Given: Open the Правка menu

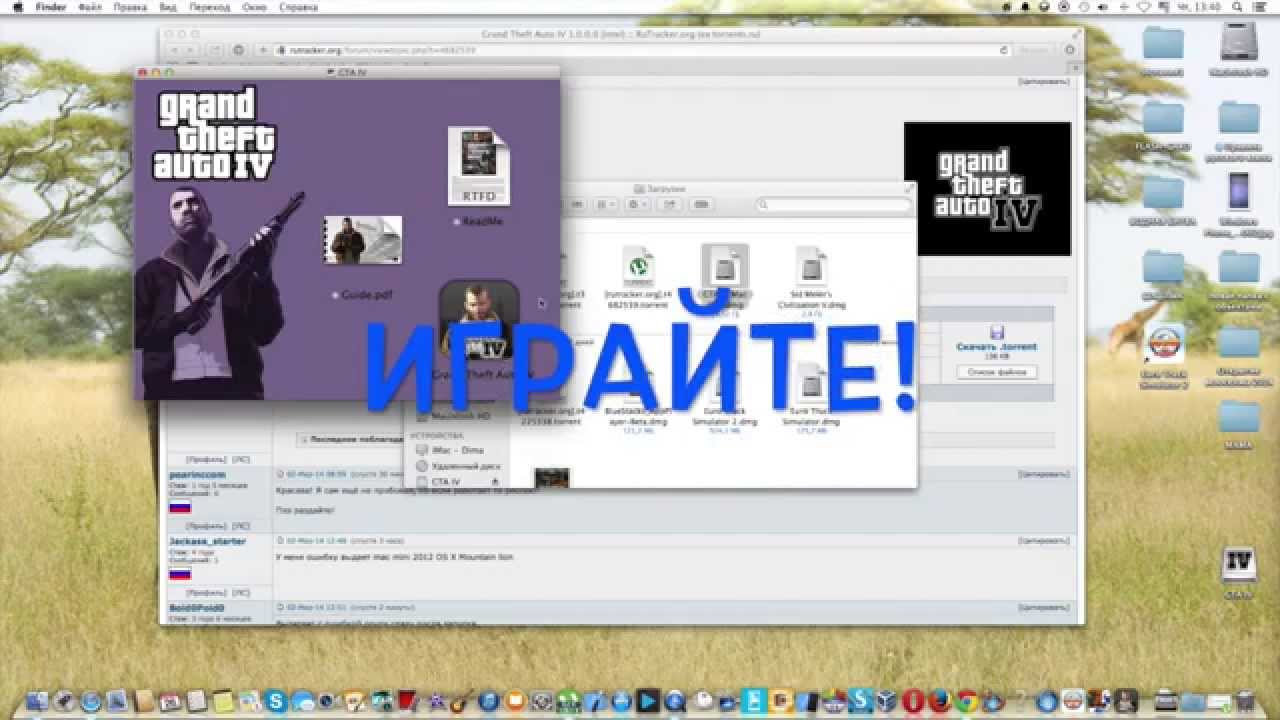Looking at the screenshot, I should 130,6.
